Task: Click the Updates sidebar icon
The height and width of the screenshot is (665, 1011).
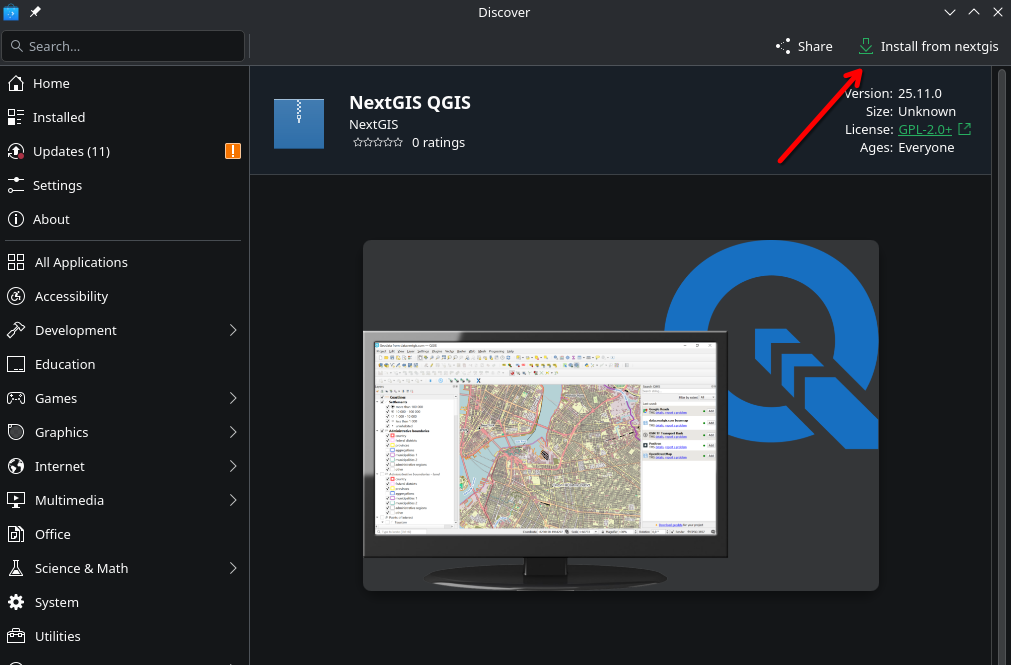Action: click(x=16, y=152)
